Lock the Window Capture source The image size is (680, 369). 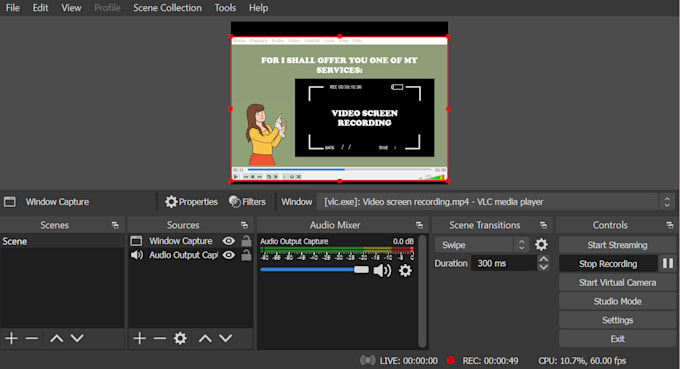coord(246,241)
